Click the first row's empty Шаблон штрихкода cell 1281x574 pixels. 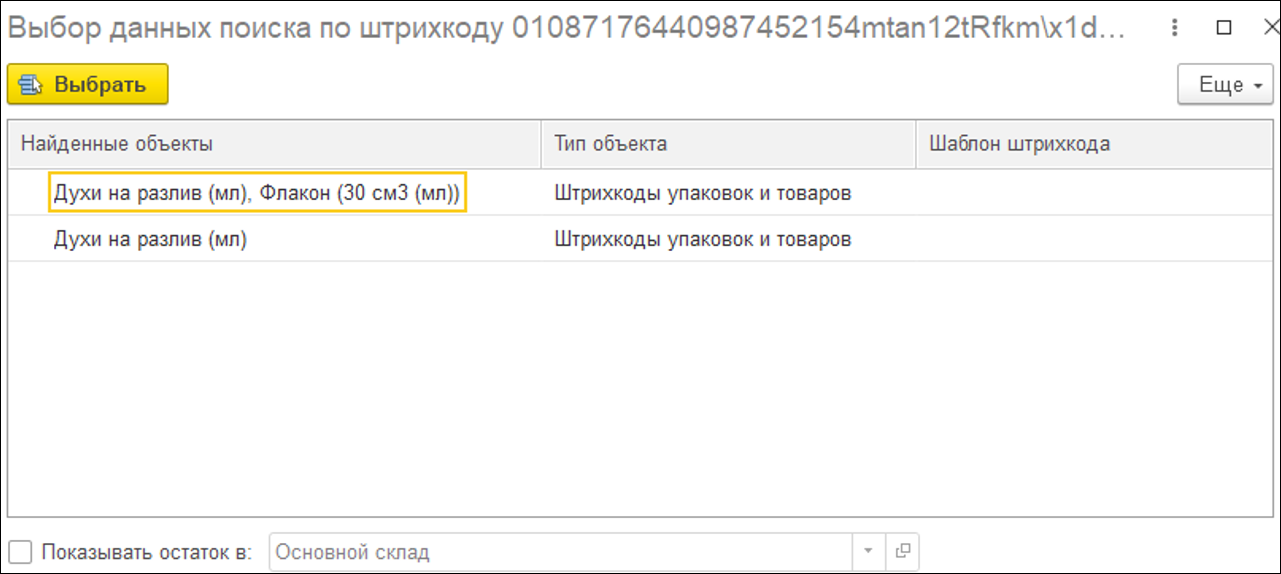[x=1095, y=193]
